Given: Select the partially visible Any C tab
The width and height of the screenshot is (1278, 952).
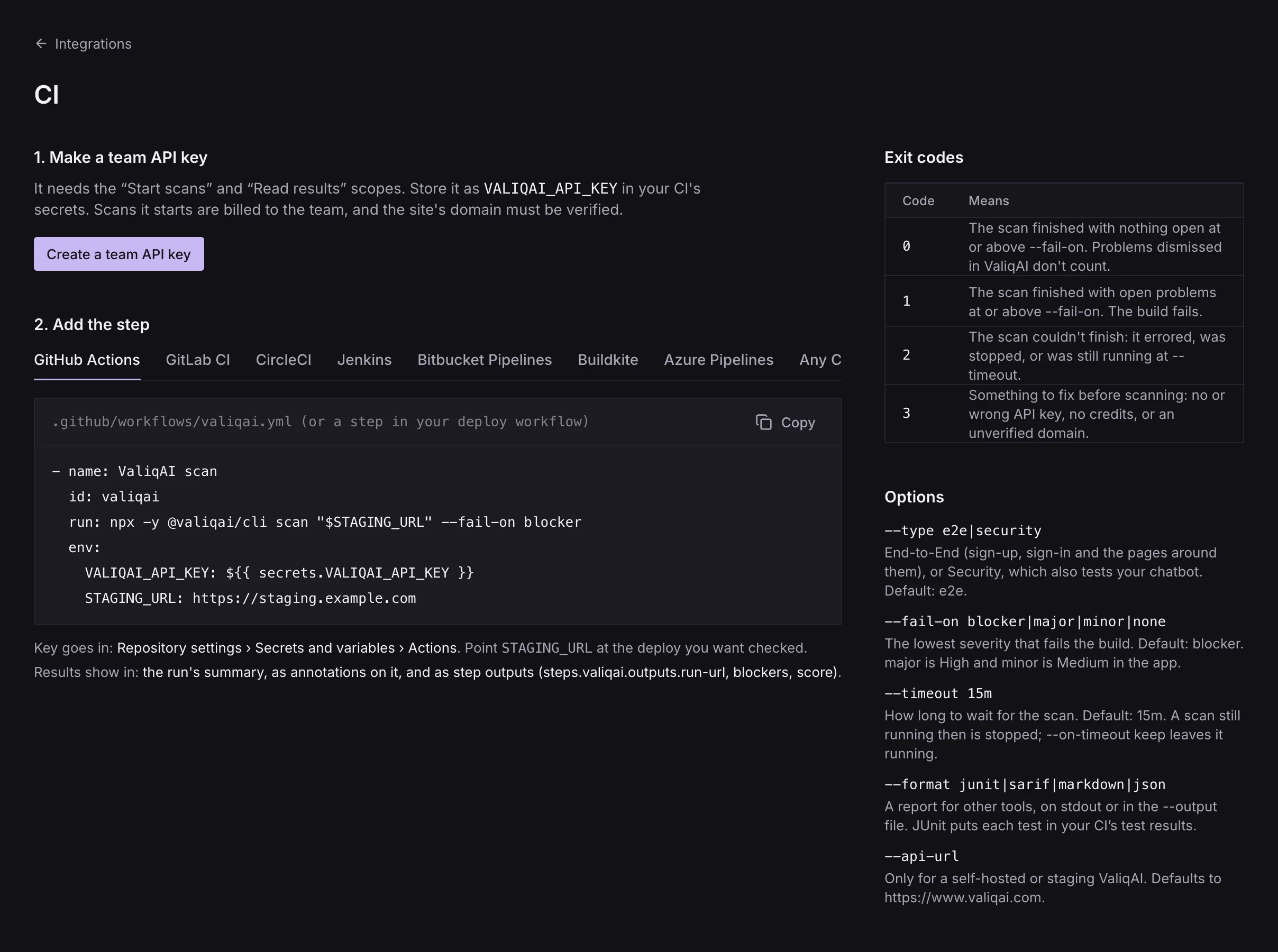Looking at the screenshot, I should click(820, 360).
